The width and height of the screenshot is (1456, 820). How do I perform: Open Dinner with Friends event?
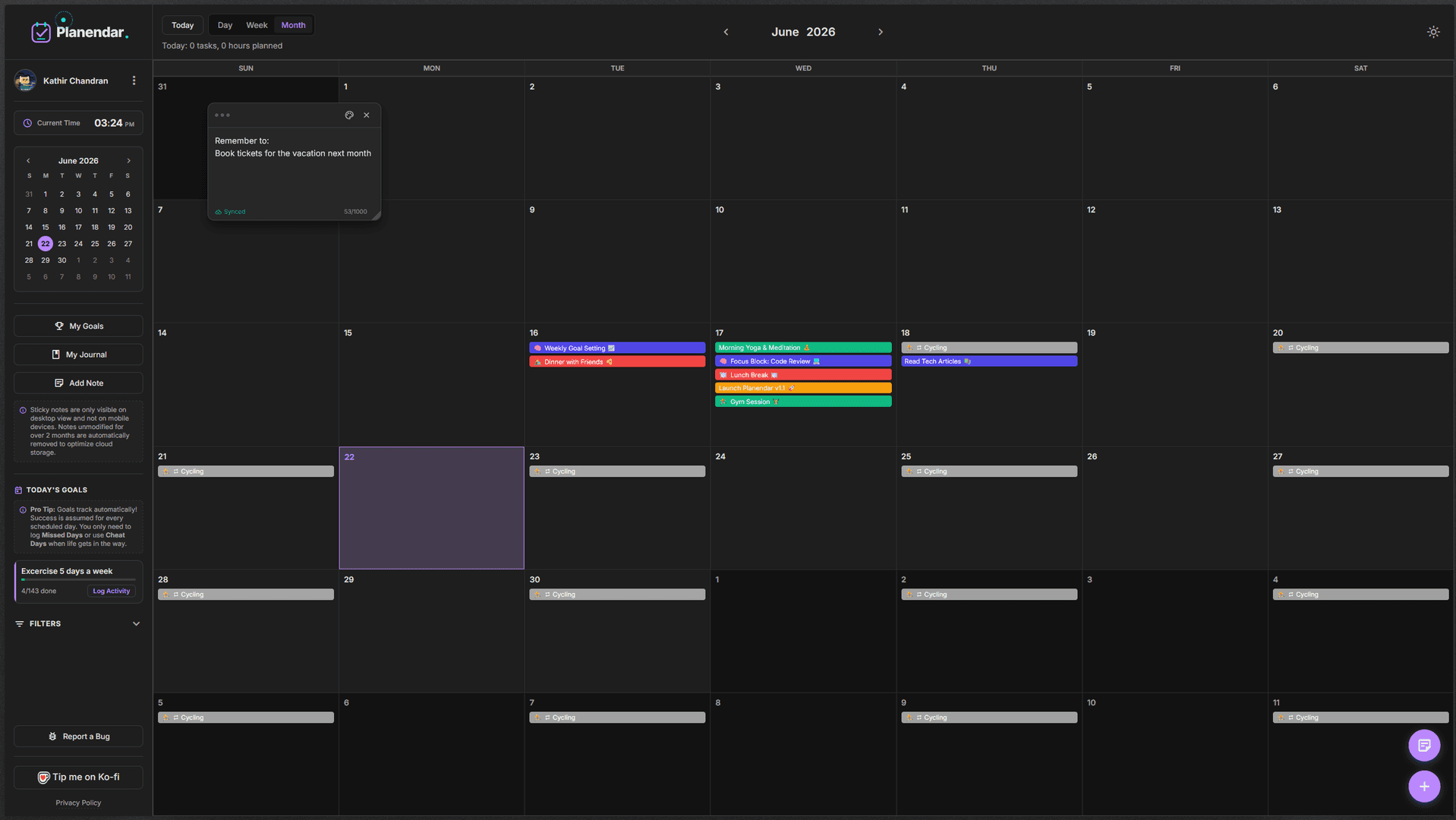click(617, 361)
